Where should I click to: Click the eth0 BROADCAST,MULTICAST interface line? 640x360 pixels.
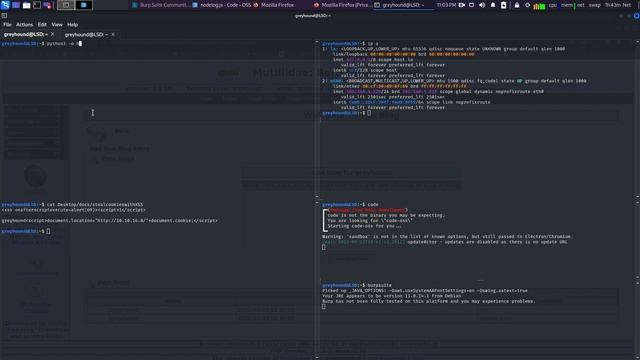[x=454, y=81]
